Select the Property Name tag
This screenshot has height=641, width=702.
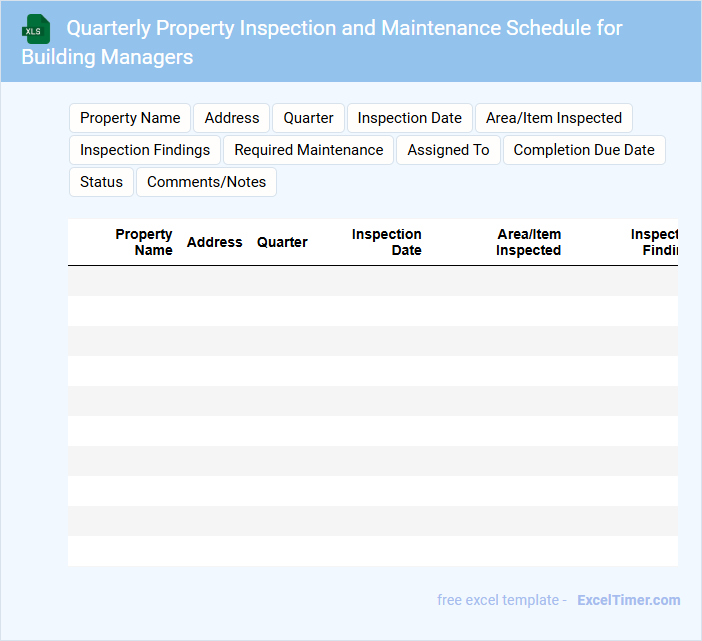pos(130,118)
